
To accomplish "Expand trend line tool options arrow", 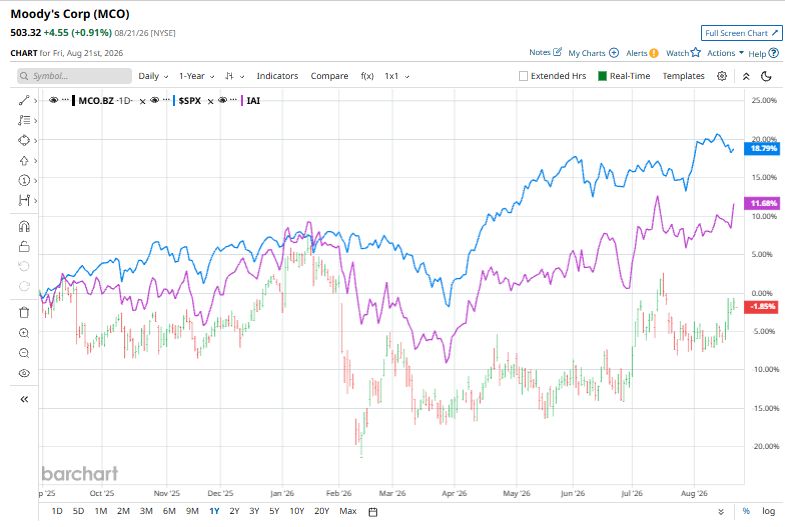I will point(36,101).
